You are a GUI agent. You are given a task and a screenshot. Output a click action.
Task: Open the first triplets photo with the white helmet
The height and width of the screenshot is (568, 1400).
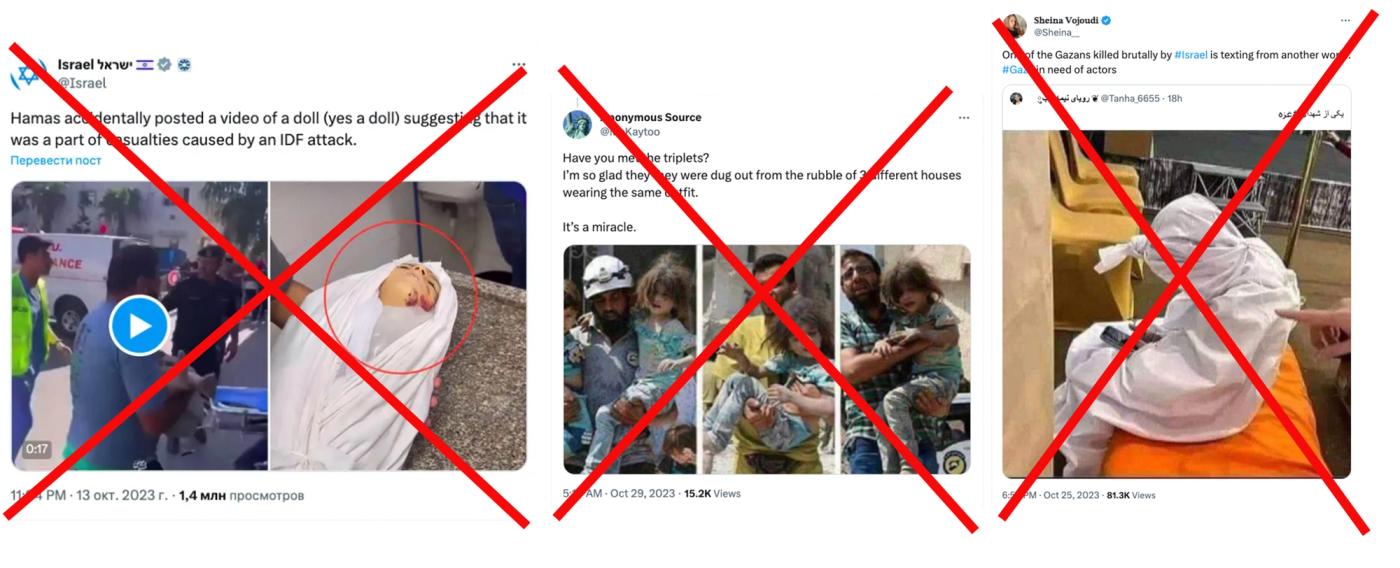coord(630,359)
